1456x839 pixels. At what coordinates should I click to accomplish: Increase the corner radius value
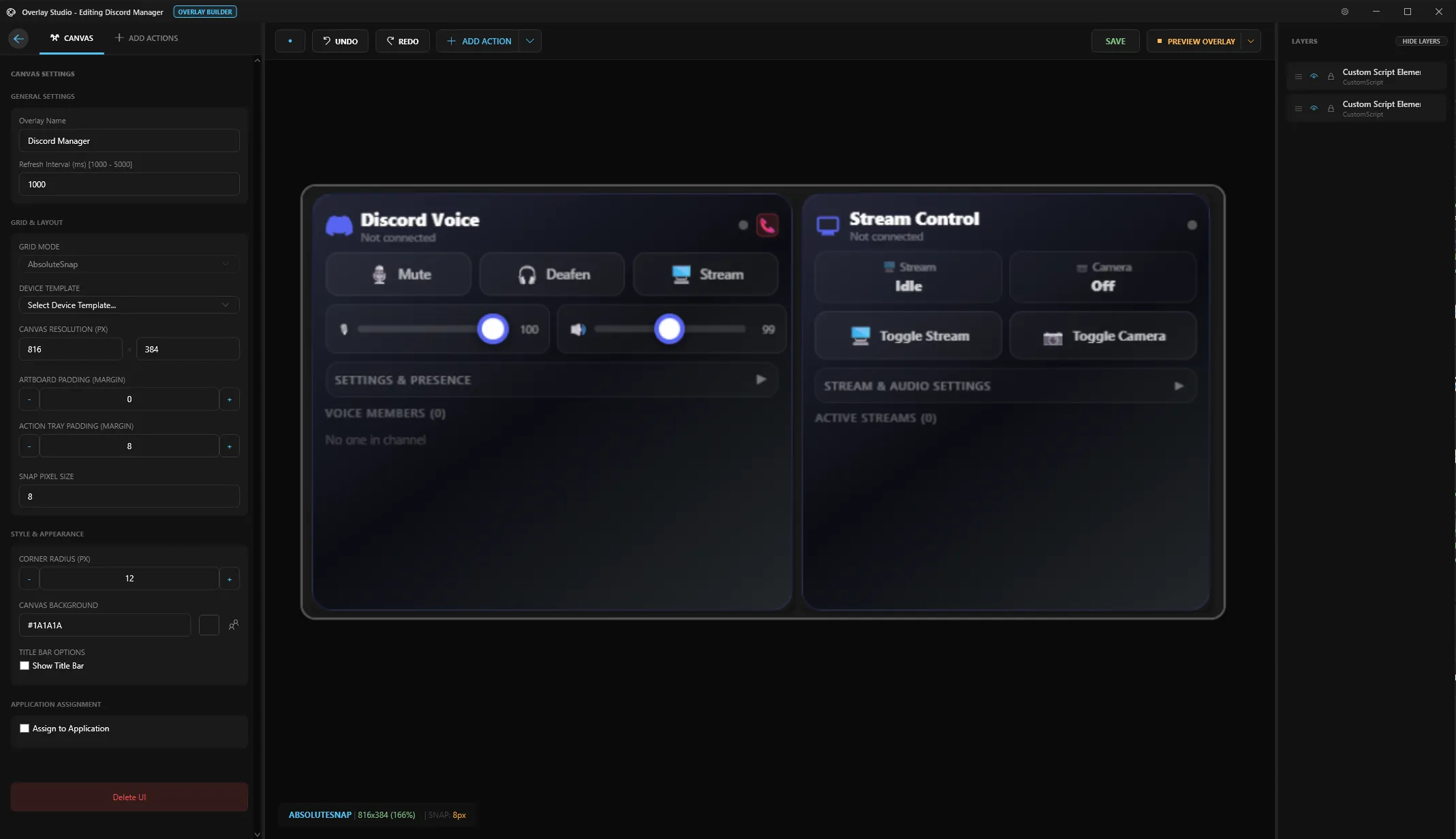tap(230, 579)
